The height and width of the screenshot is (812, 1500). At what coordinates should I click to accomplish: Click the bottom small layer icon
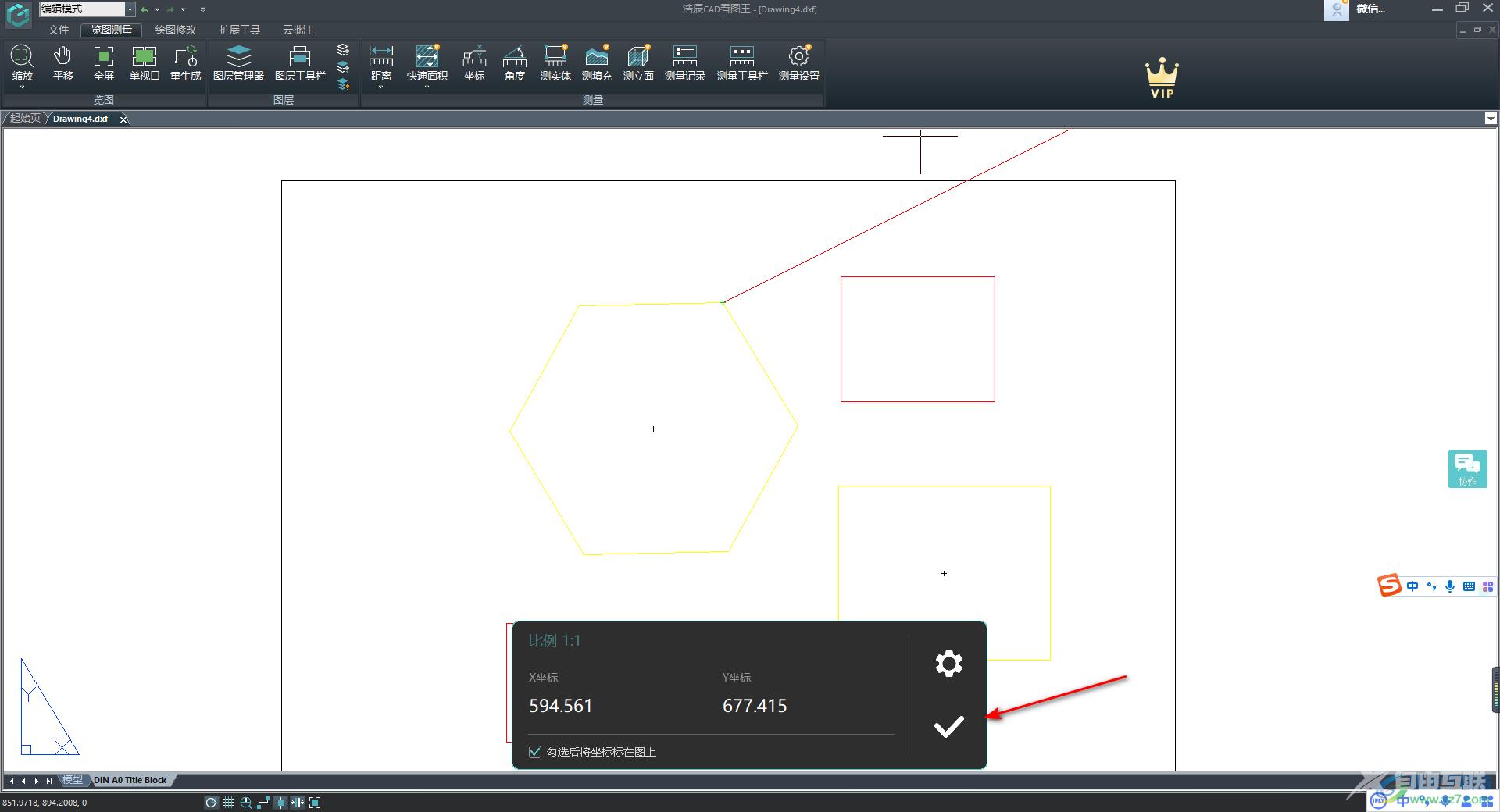pos(343,84)
